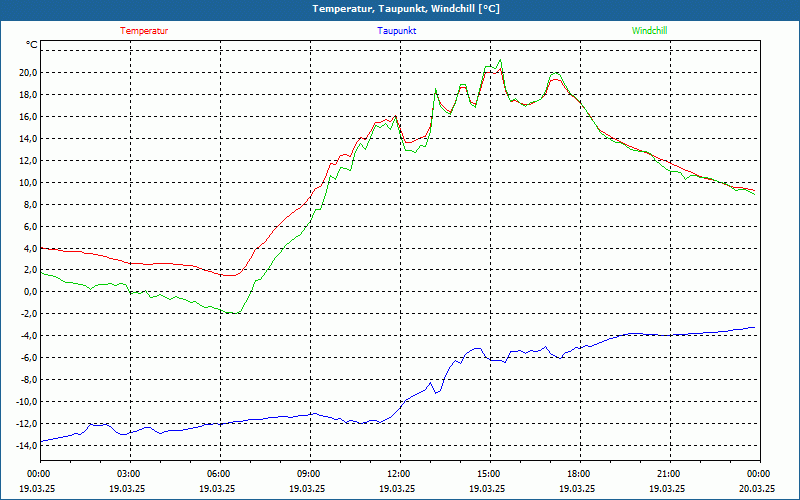Select the 15:00 time label on x-axis
The width and height of the screenshot is (800, 500).
pyautogui.click(x=489, y=474)
